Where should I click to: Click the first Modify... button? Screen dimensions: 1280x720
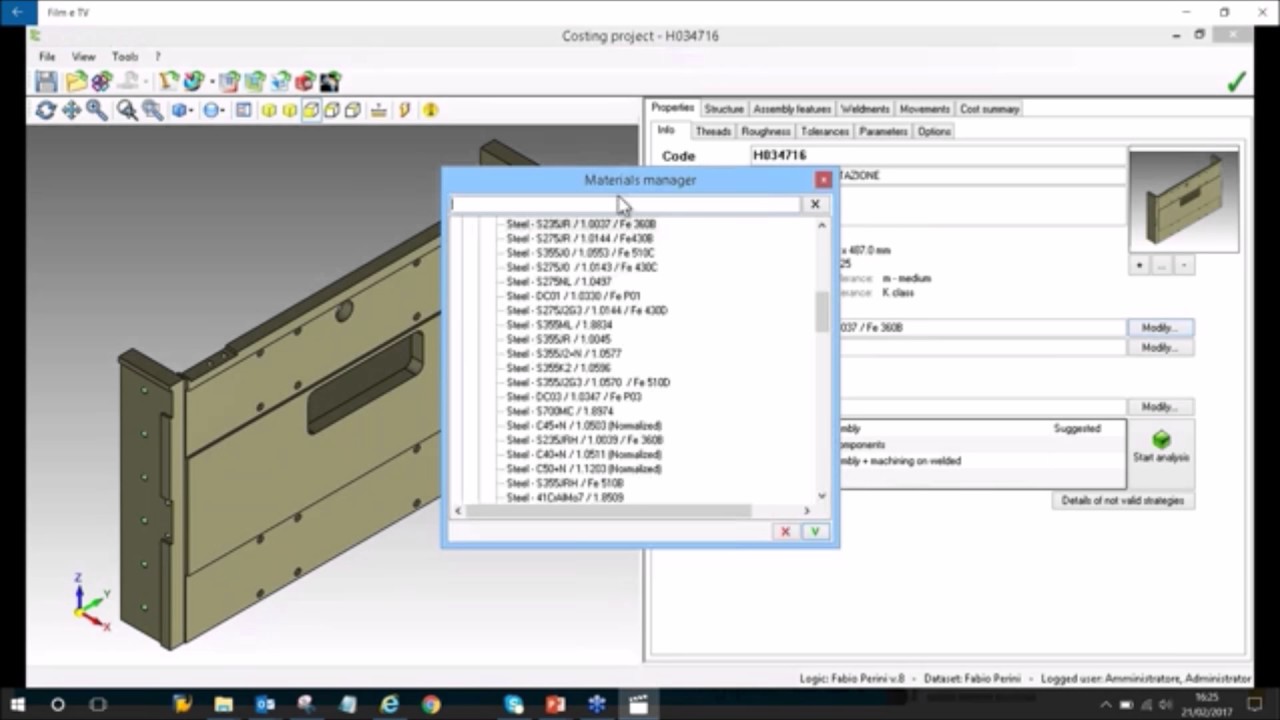[x=1160, y=328]
